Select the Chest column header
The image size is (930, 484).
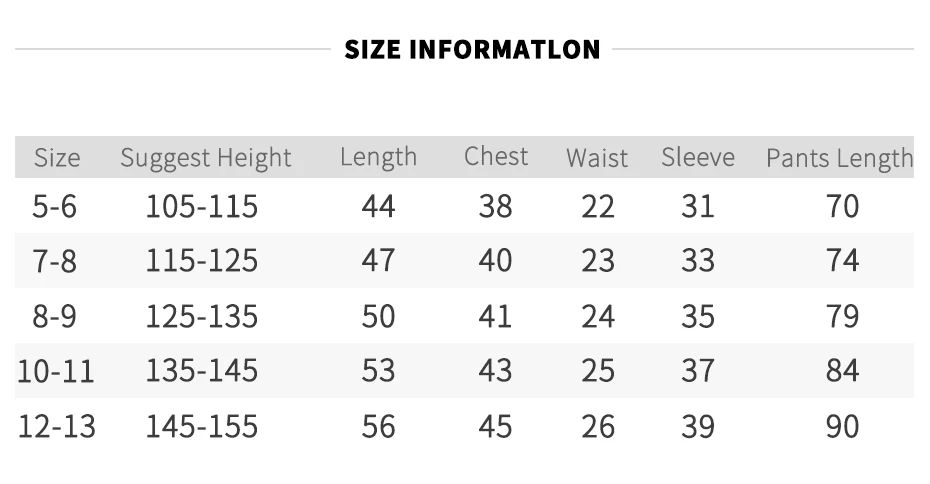click(496, 157)
